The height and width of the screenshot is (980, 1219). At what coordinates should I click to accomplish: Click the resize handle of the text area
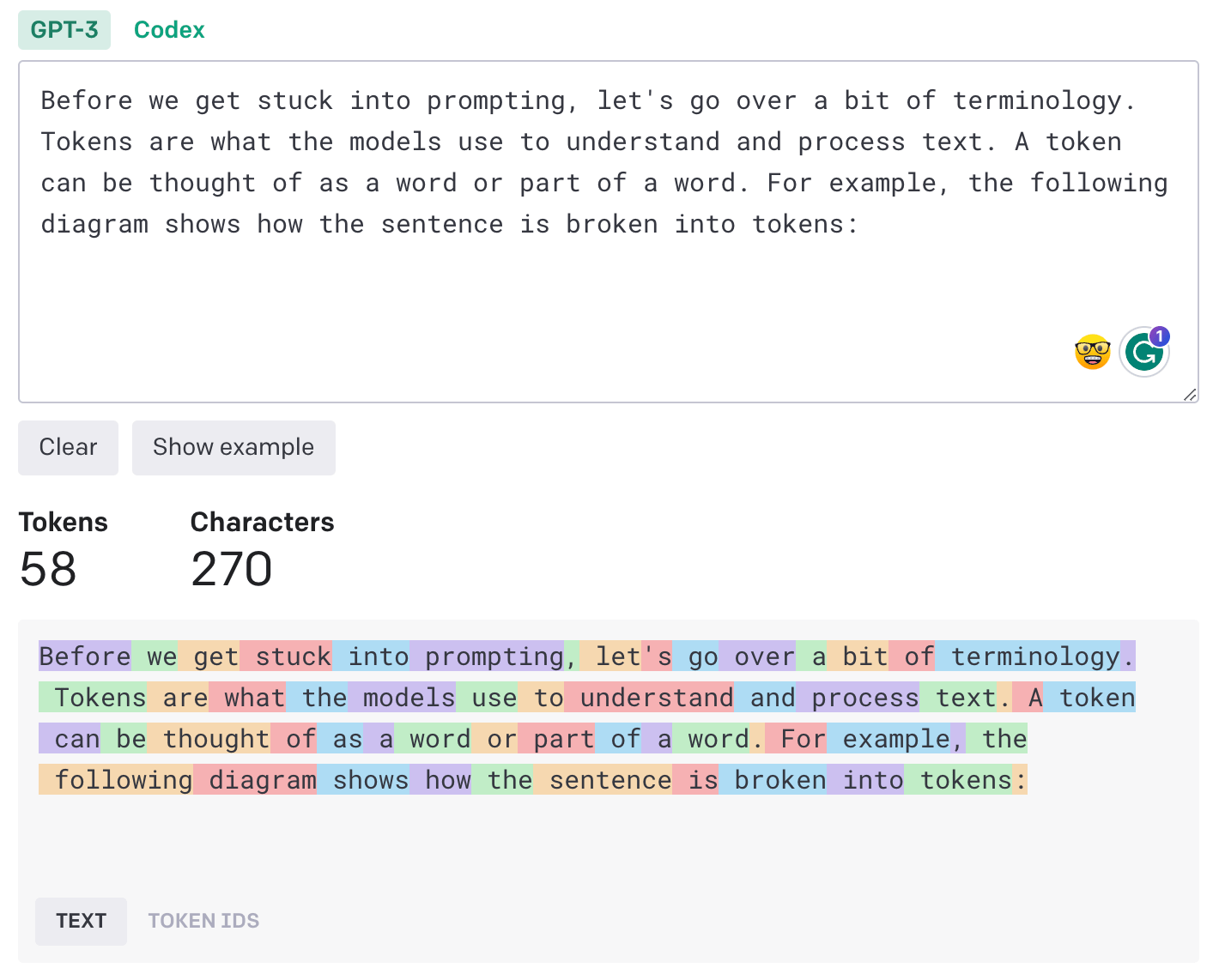click(1191, 396)
